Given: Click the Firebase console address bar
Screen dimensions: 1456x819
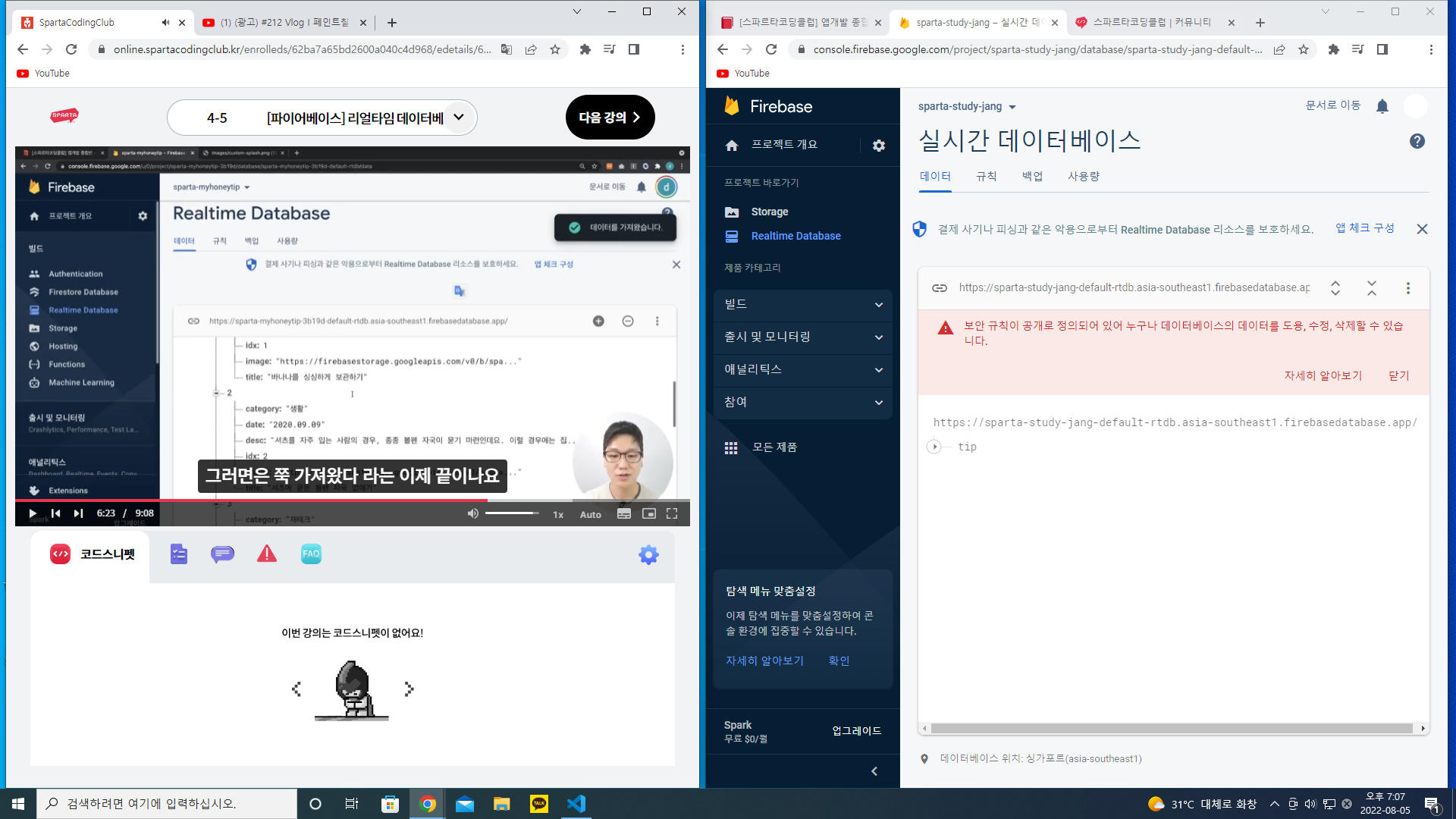Looking at the screenshot, I should 1037,49.
